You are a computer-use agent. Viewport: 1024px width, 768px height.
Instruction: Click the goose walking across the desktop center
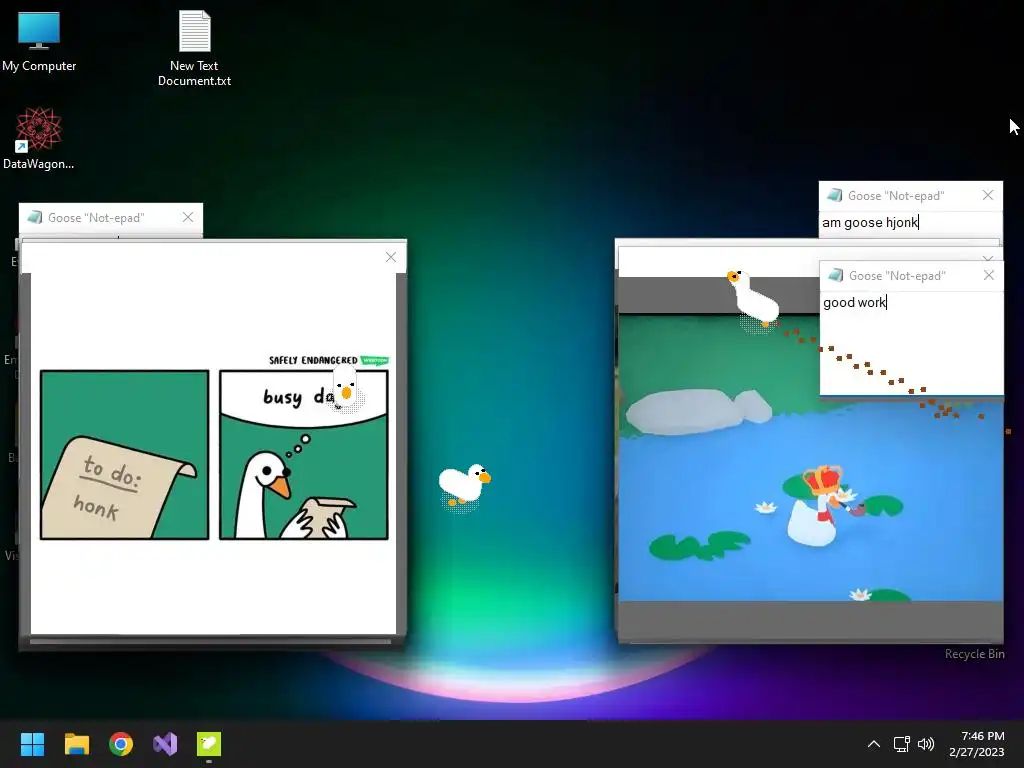coord(464,487)
